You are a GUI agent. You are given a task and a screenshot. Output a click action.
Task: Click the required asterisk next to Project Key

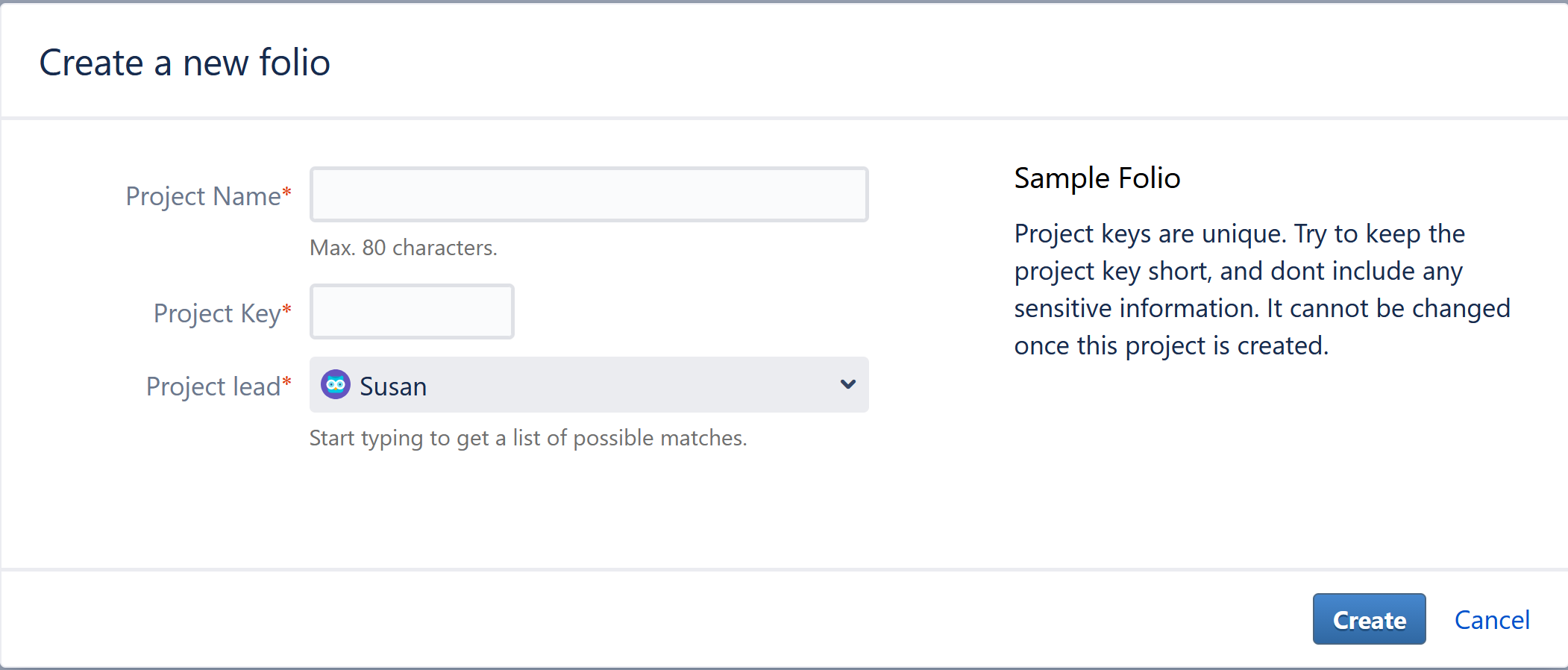coord(286,310)
